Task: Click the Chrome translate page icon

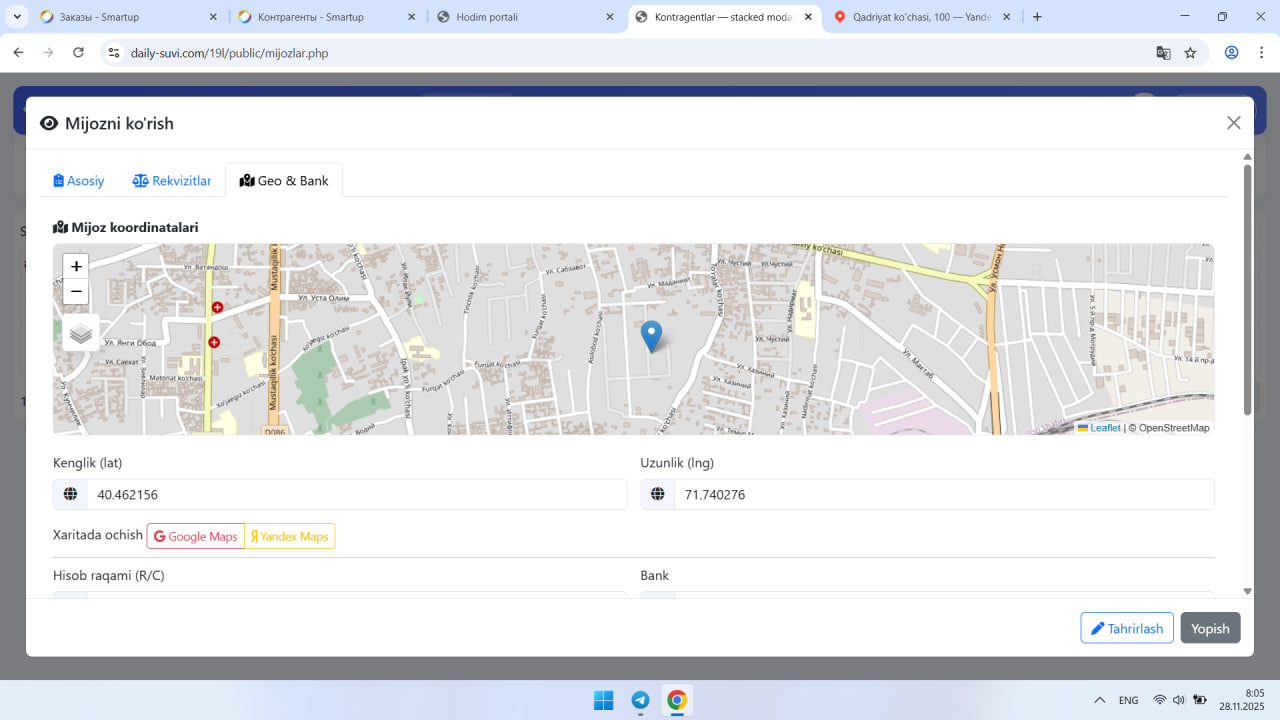Action: tap(1163, 53)
